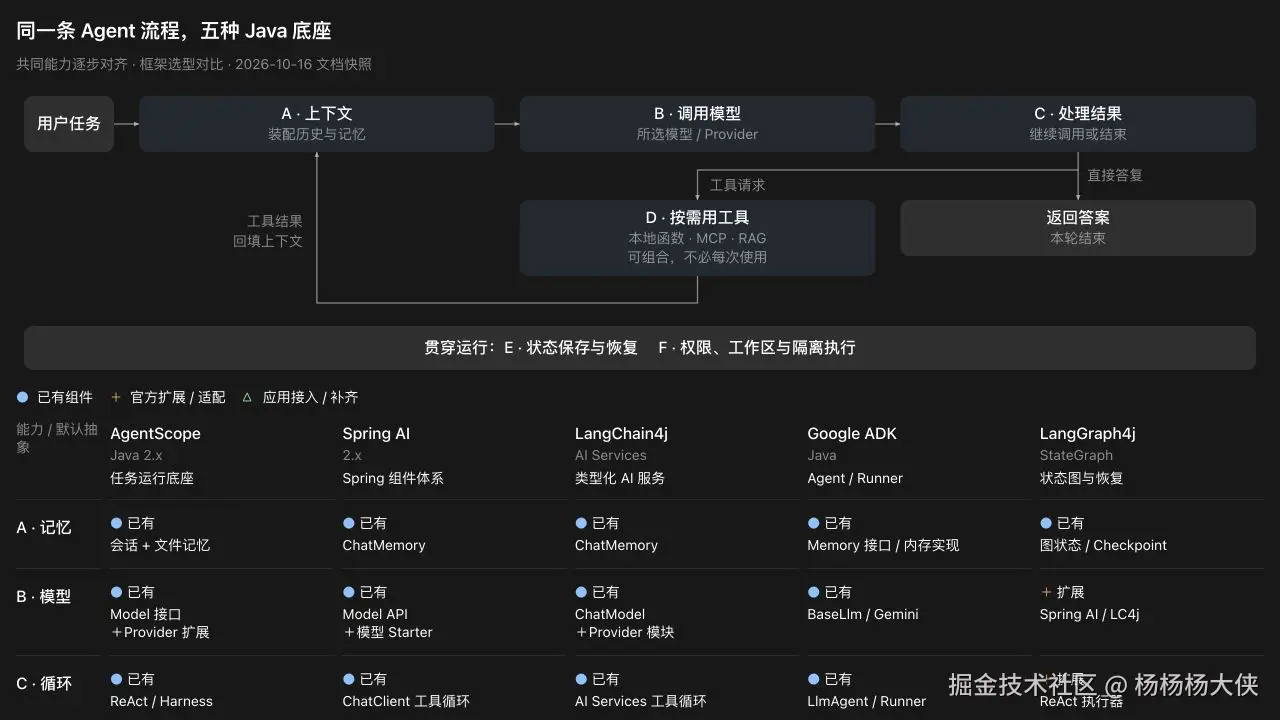
Task: Click Memory 接口 / 内存实现 text
Action: (x=883, y=545)
